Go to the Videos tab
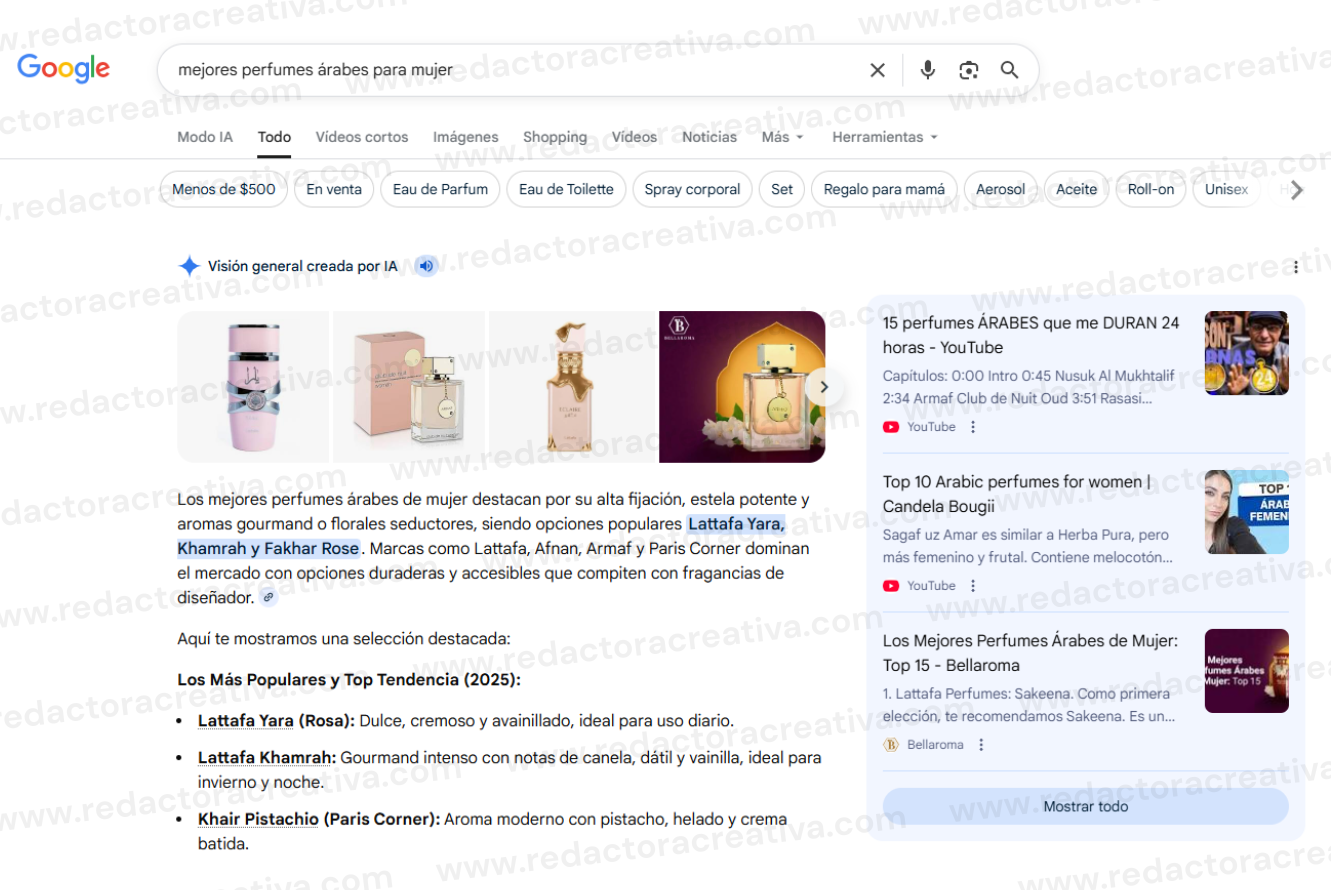Screen dimensions: 1331x890 point(635,137)
